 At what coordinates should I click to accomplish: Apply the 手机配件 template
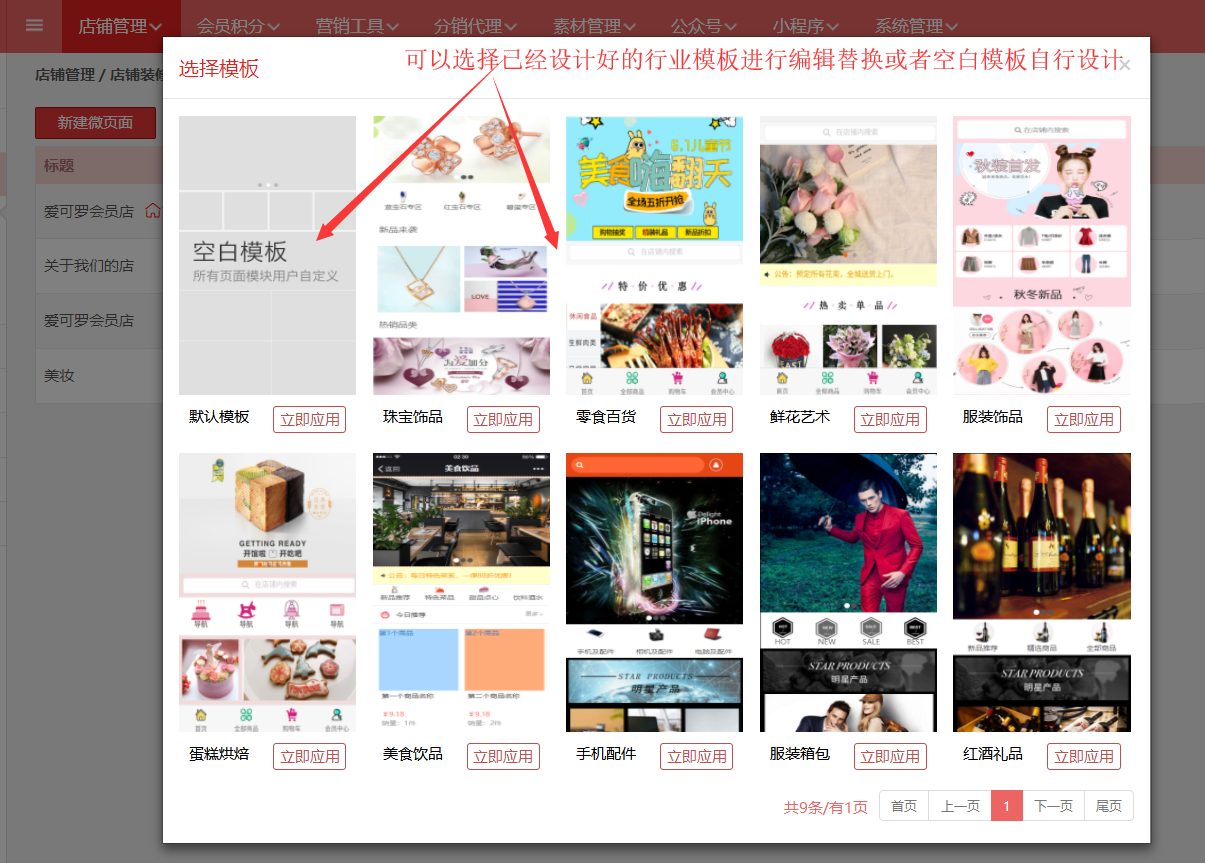(x=696, y=757)
